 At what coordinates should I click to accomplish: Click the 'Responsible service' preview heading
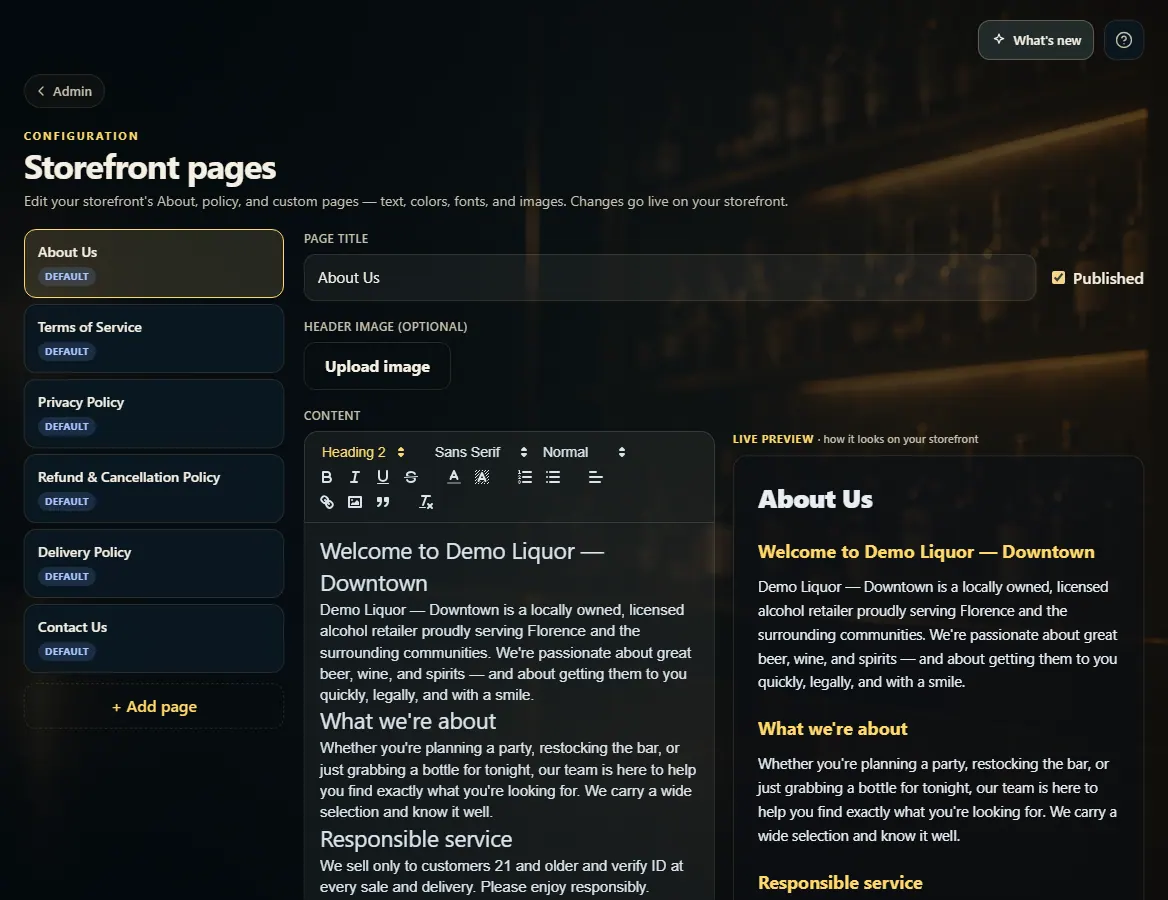840,883
